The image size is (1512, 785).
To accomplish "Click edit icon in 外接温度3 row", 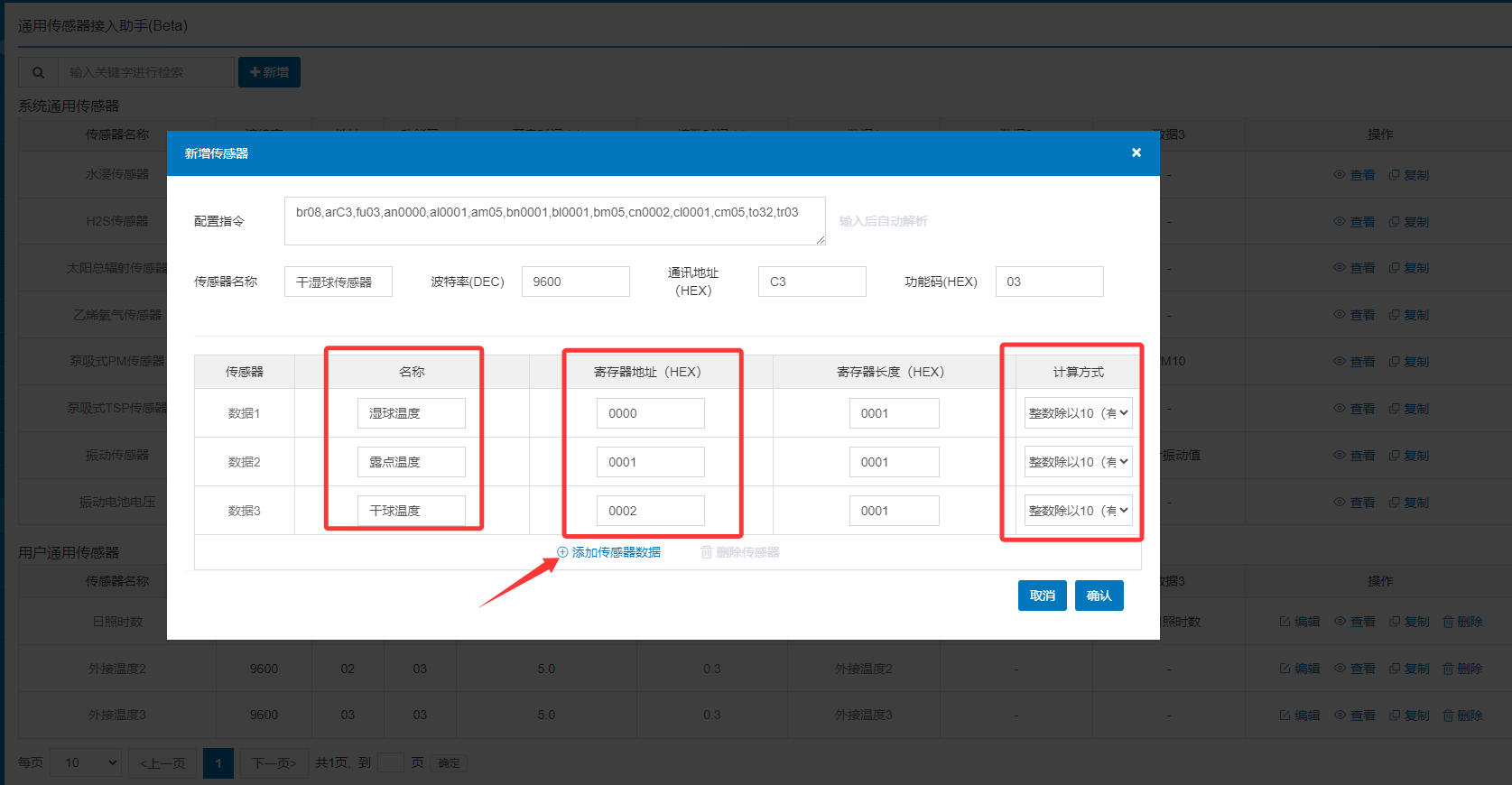I will tap(1285, 716).
